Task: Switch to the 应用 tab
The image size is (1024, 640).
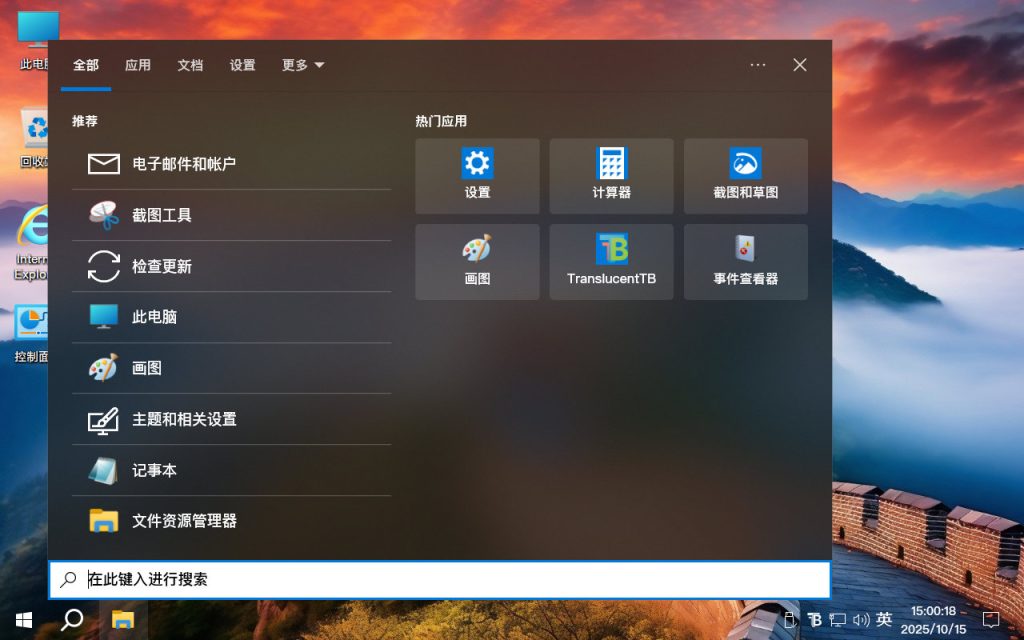Action: (x=137, y=64)
